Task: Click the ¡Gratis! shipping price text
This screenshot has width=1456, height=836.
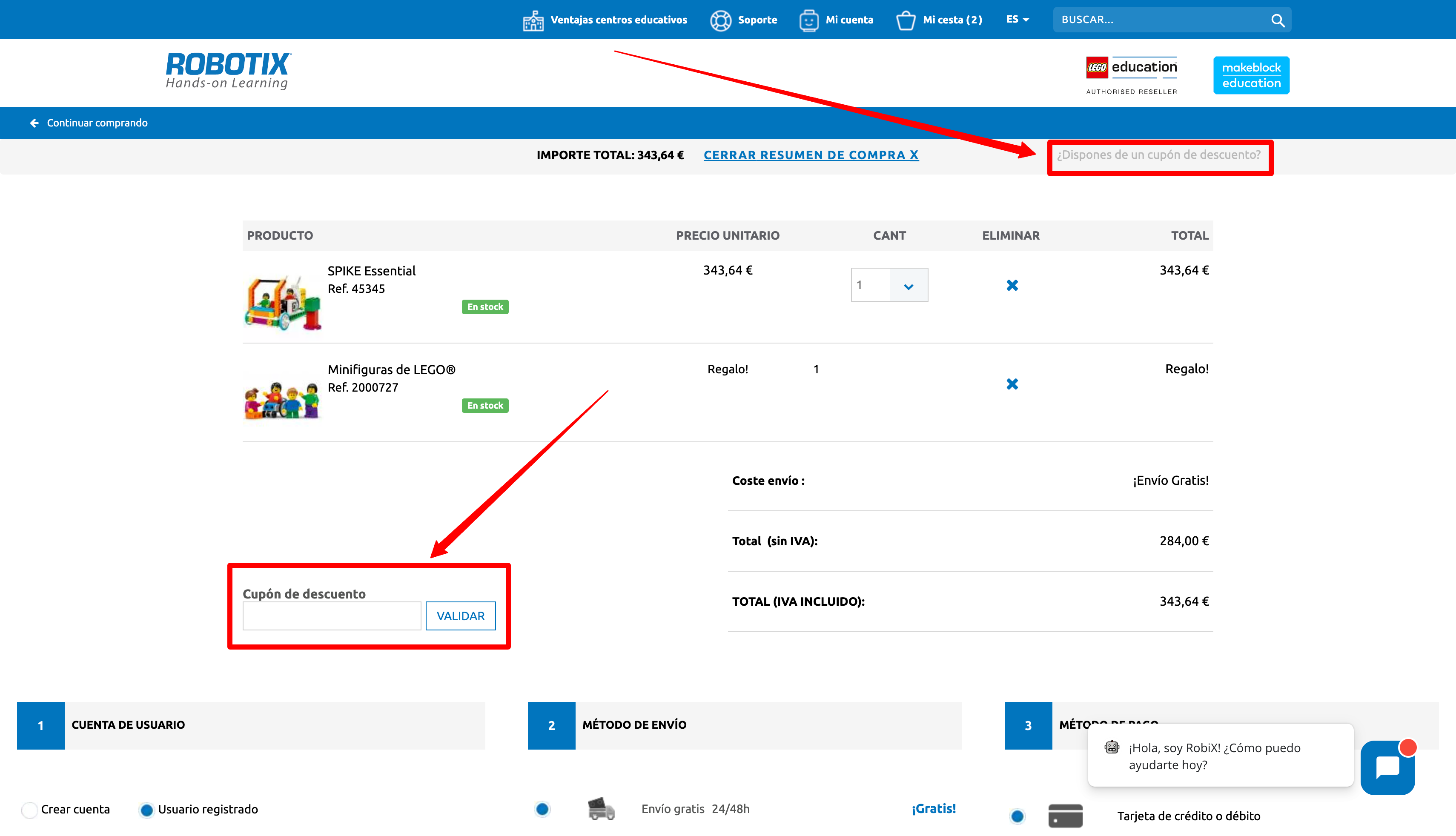Action: pos(934,809)
